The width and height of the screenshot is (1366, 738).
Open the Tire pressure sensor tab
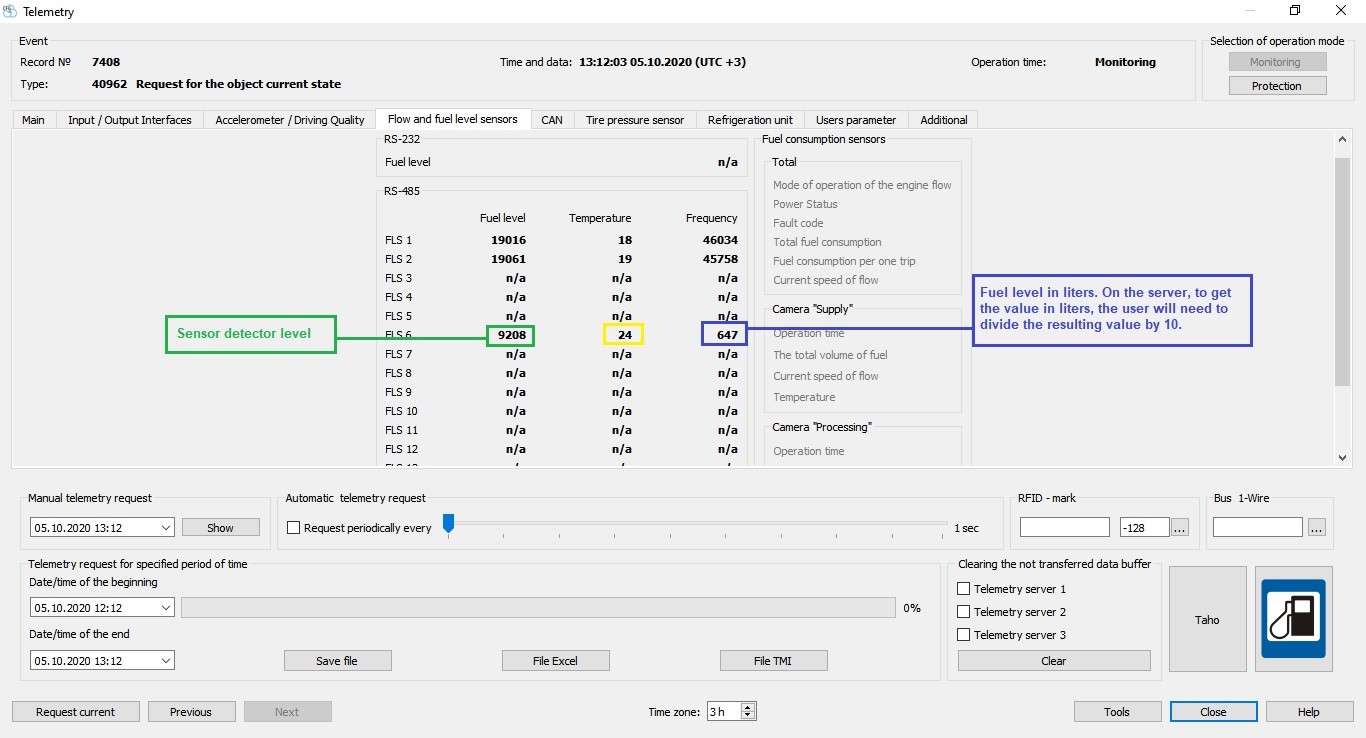pyautogui.click(x=634, y=120)
